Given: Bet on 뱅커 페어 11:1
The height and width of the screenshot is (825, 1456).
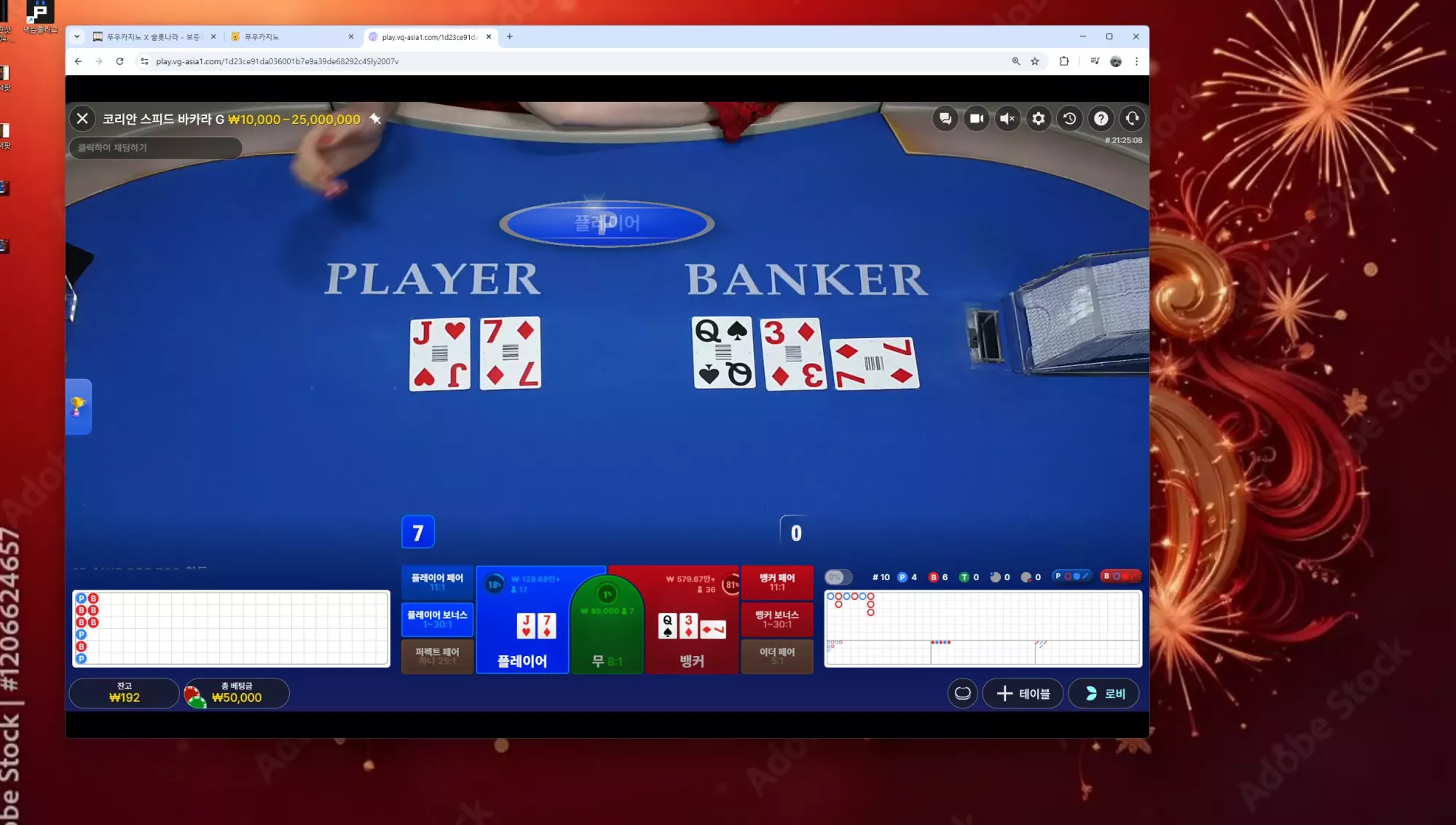Looking at the screenshot, I should click(777, 582).
